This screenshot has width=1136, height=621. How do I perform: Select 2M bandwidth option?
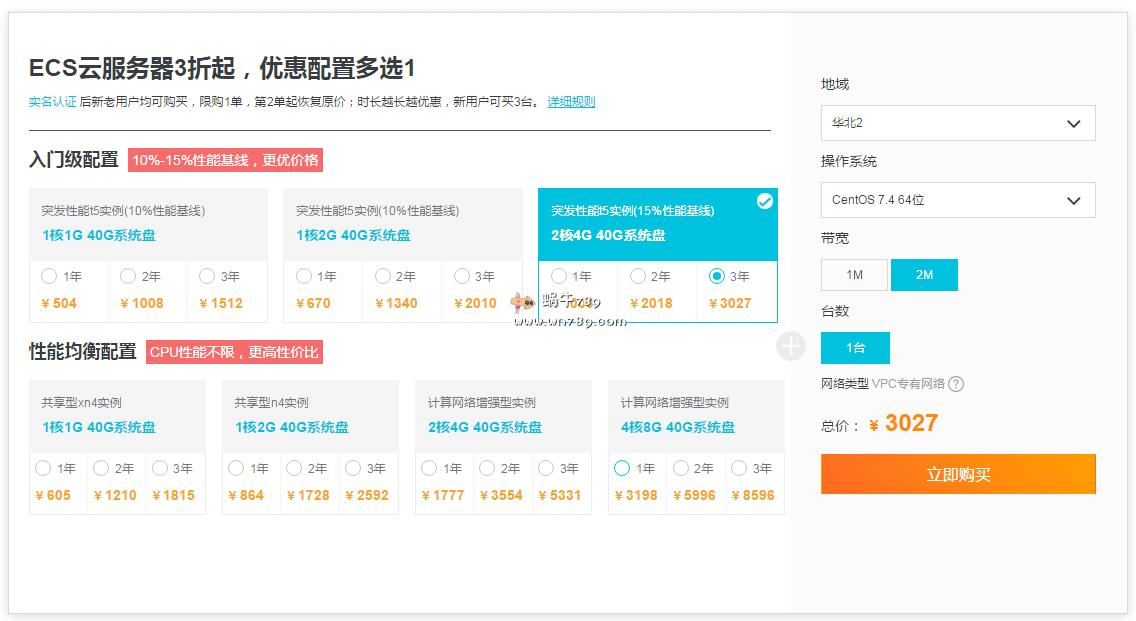pyautogui.click(x=924, y=275)
